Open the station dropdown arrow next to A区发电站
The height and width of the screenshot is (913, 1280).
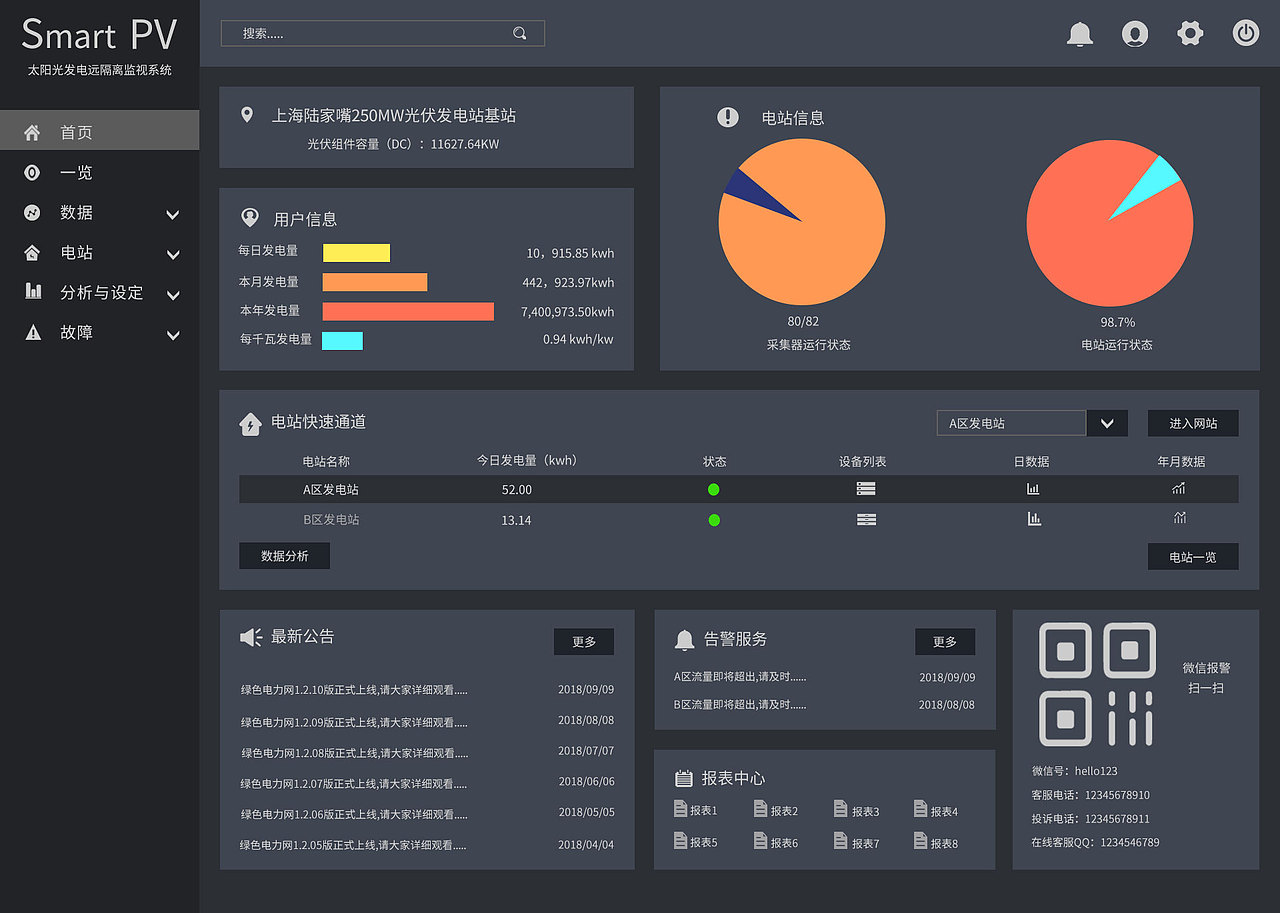click(1107, 423)
